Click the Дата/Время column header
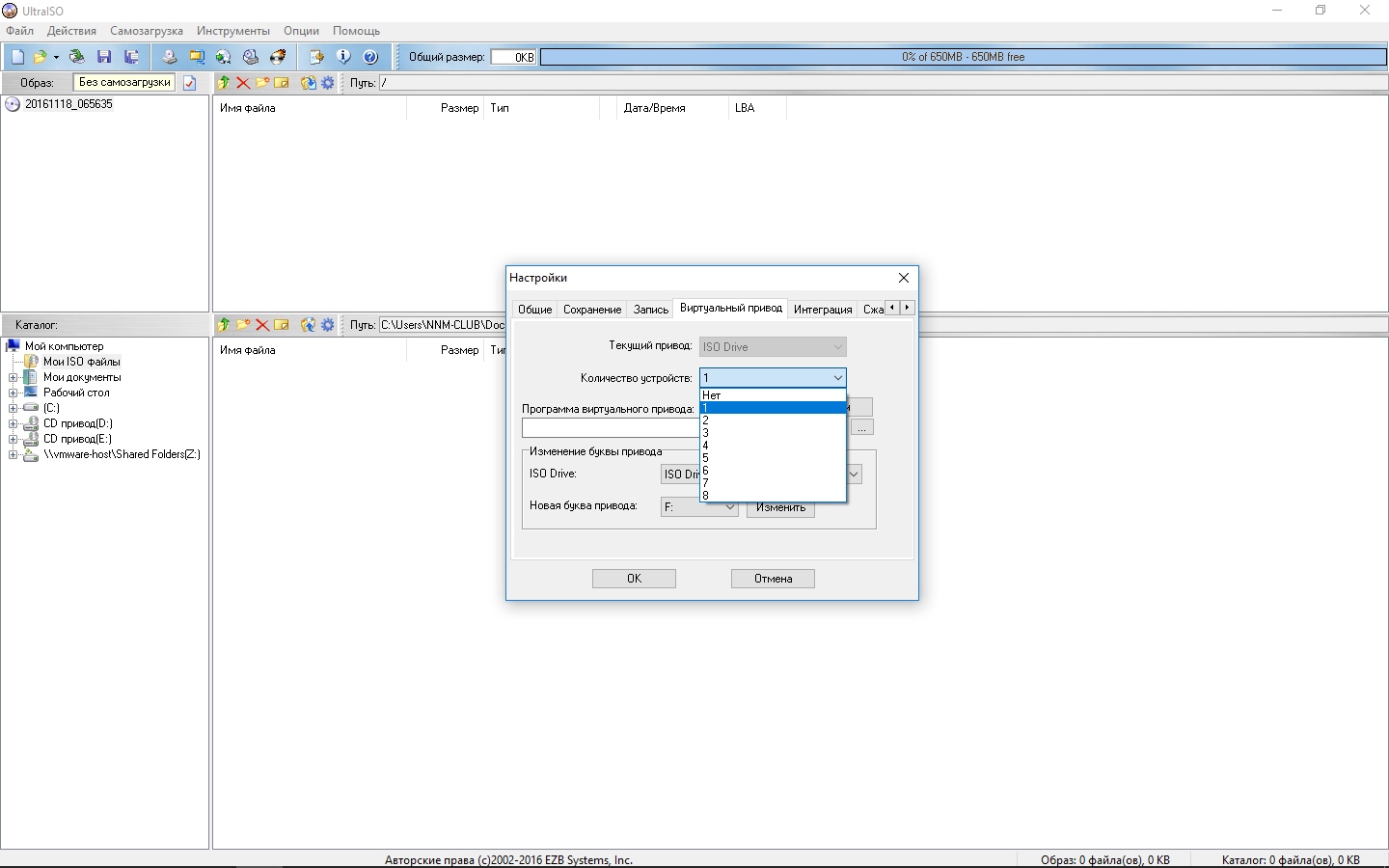 (x=672, y=108)
